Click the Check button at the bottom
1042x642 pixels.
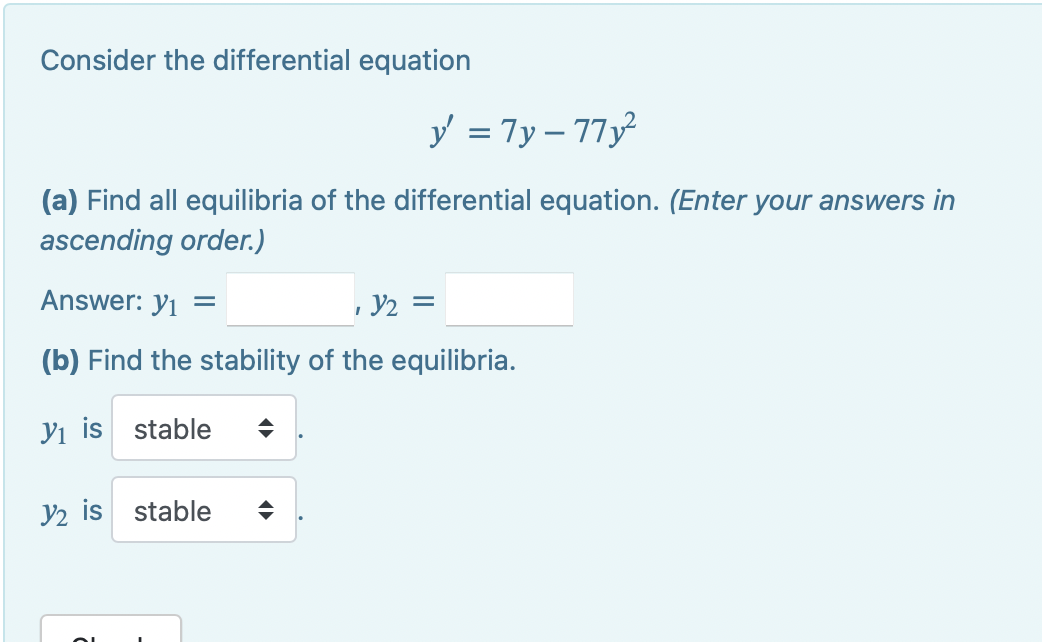[x=110, y=632]
